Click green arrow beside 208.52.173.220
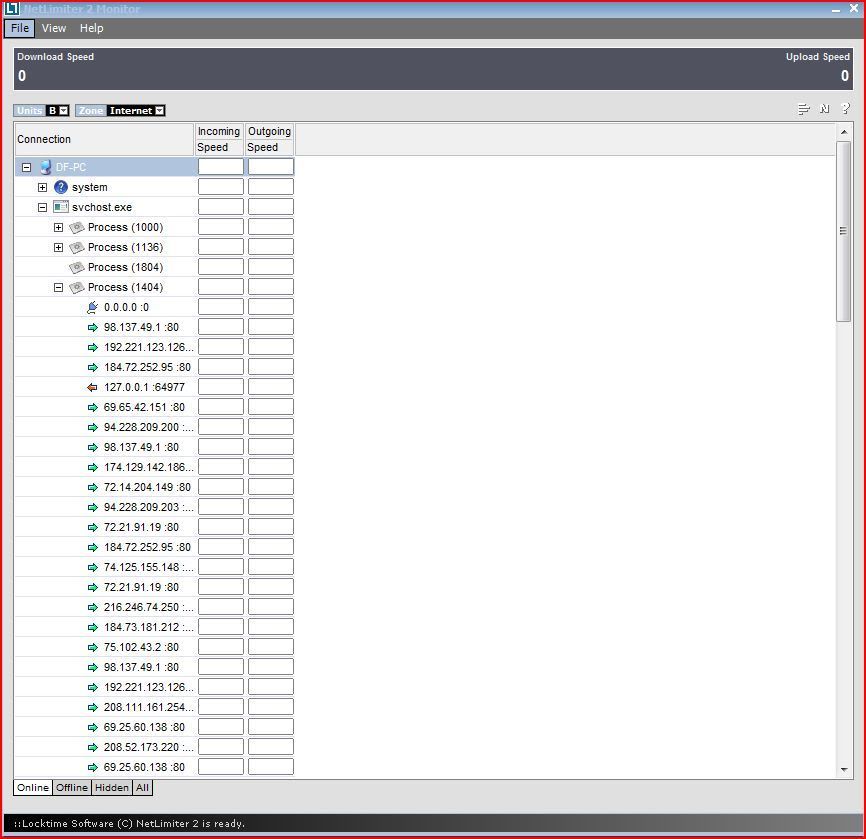 coord(92,747)
